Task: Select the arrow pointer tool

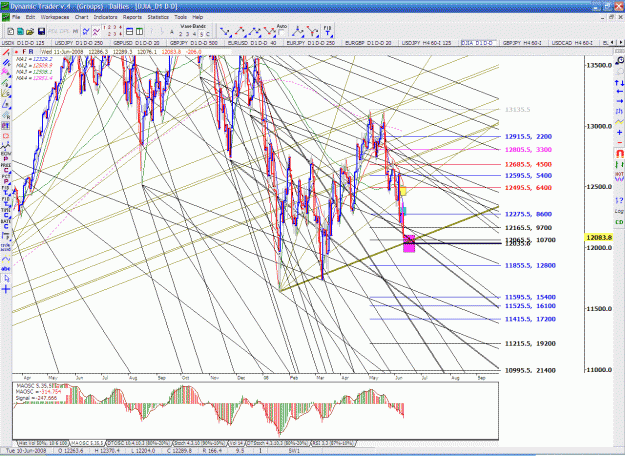Action: click(6, 279)
